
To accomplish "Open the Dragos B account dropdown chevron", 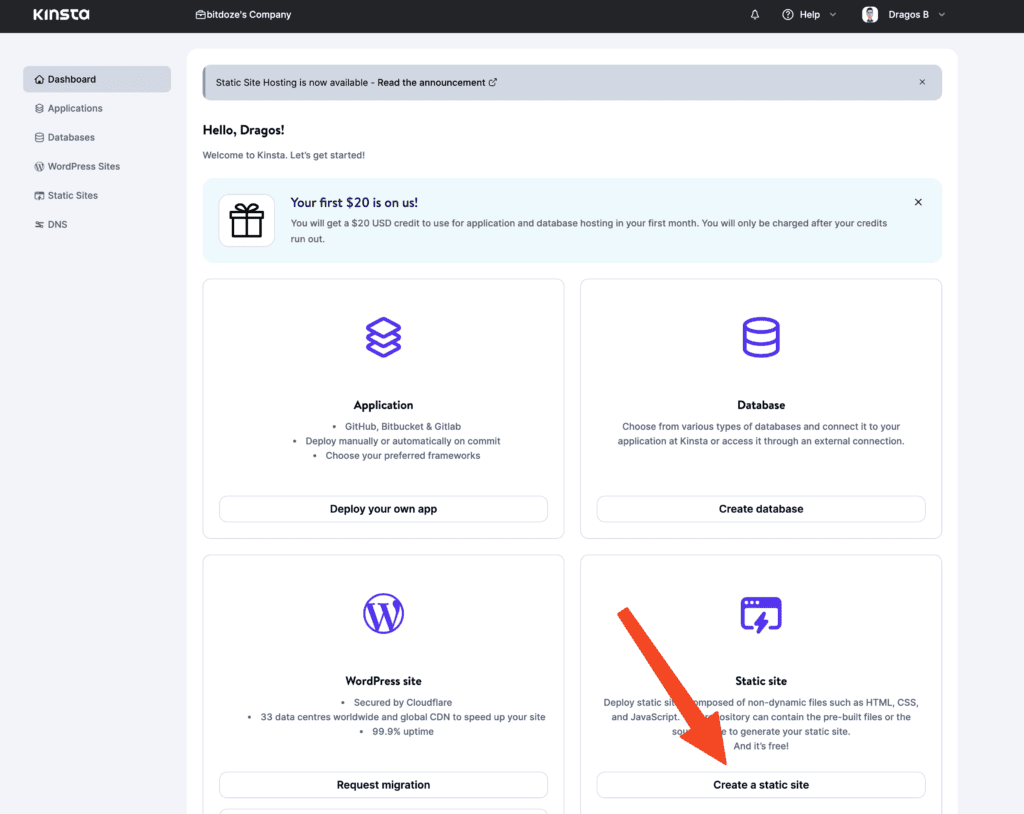I will (942, 14).
